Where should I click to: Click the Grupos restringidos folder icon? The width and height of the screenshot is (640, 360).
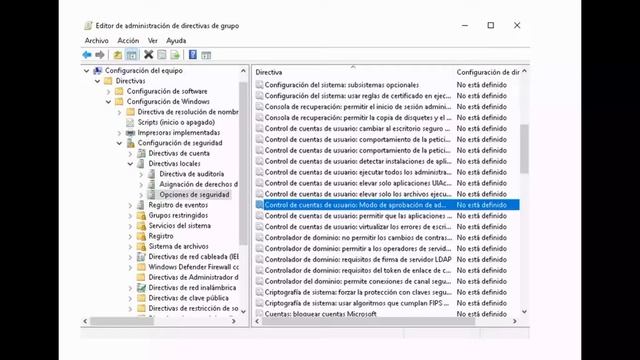tap(141, 216)
